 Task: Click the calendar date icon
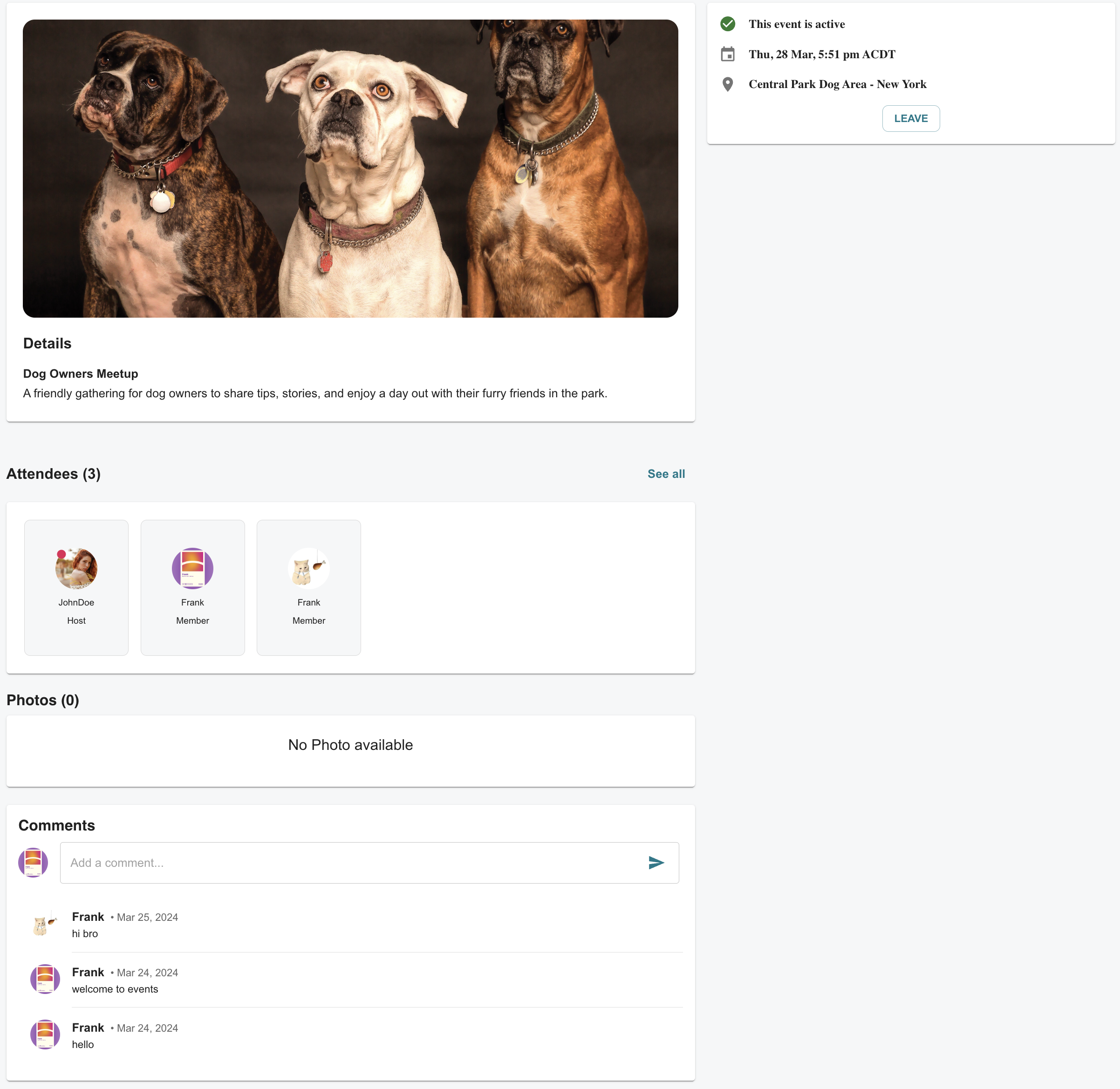click(x=728, y=54)
